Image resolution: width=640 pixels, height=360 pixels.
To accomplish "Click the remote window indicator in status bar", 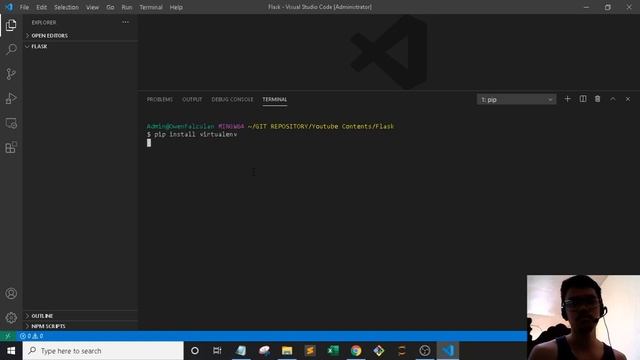I will click(x=7, y=336).
